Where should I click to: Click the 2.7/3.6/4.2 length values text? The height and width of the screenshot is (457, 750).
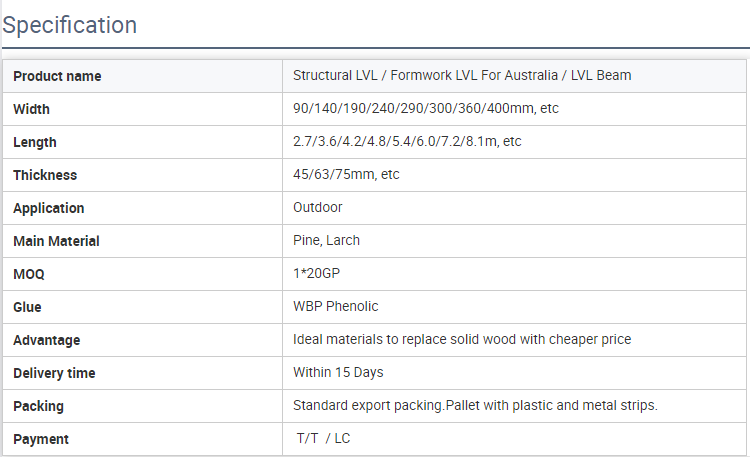[407, 142]
